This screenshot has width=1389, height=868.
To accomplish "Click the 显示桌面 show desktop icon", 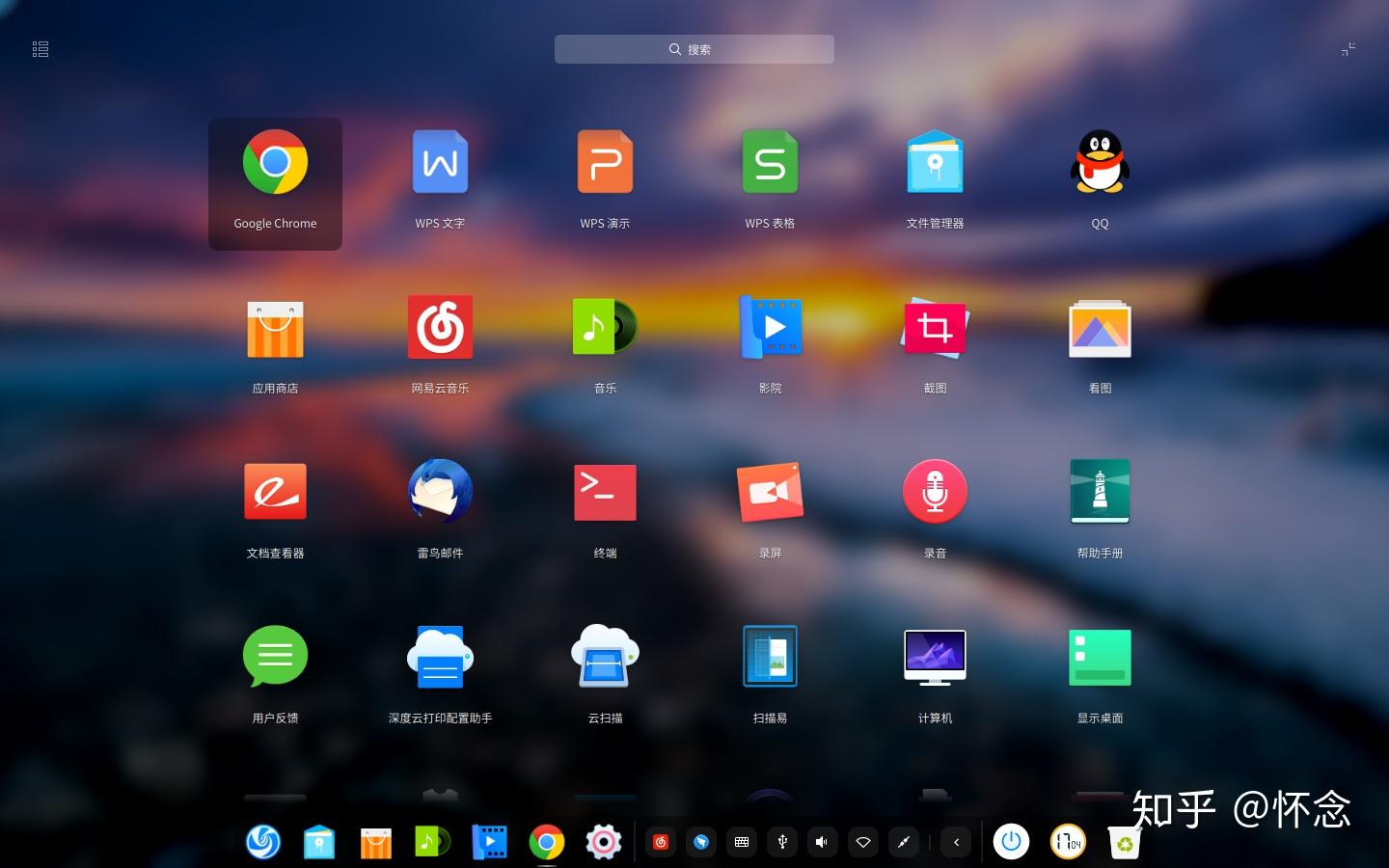I will 1100,657.
